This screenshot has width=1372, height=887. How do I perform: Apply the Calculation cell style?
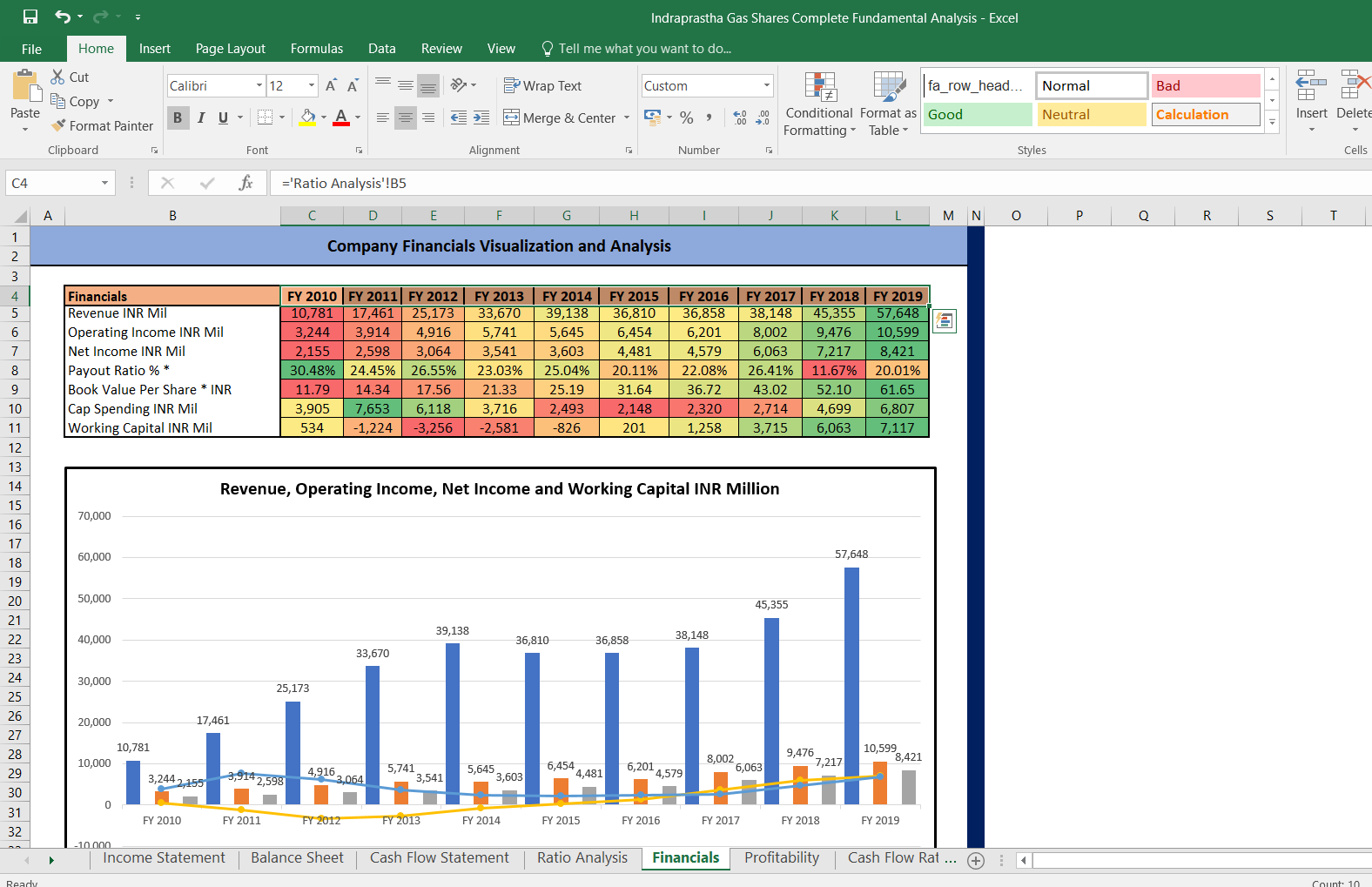1207,114
